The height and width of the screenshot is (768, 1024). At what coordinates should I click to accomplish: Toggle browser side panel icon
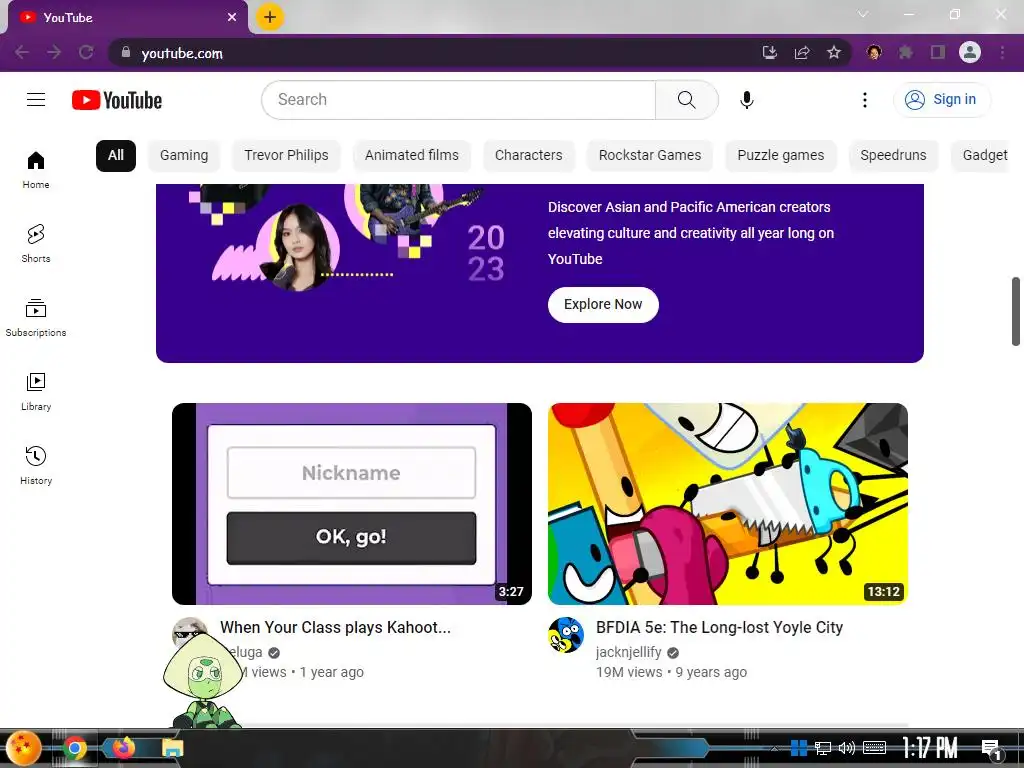coord(938,52)
